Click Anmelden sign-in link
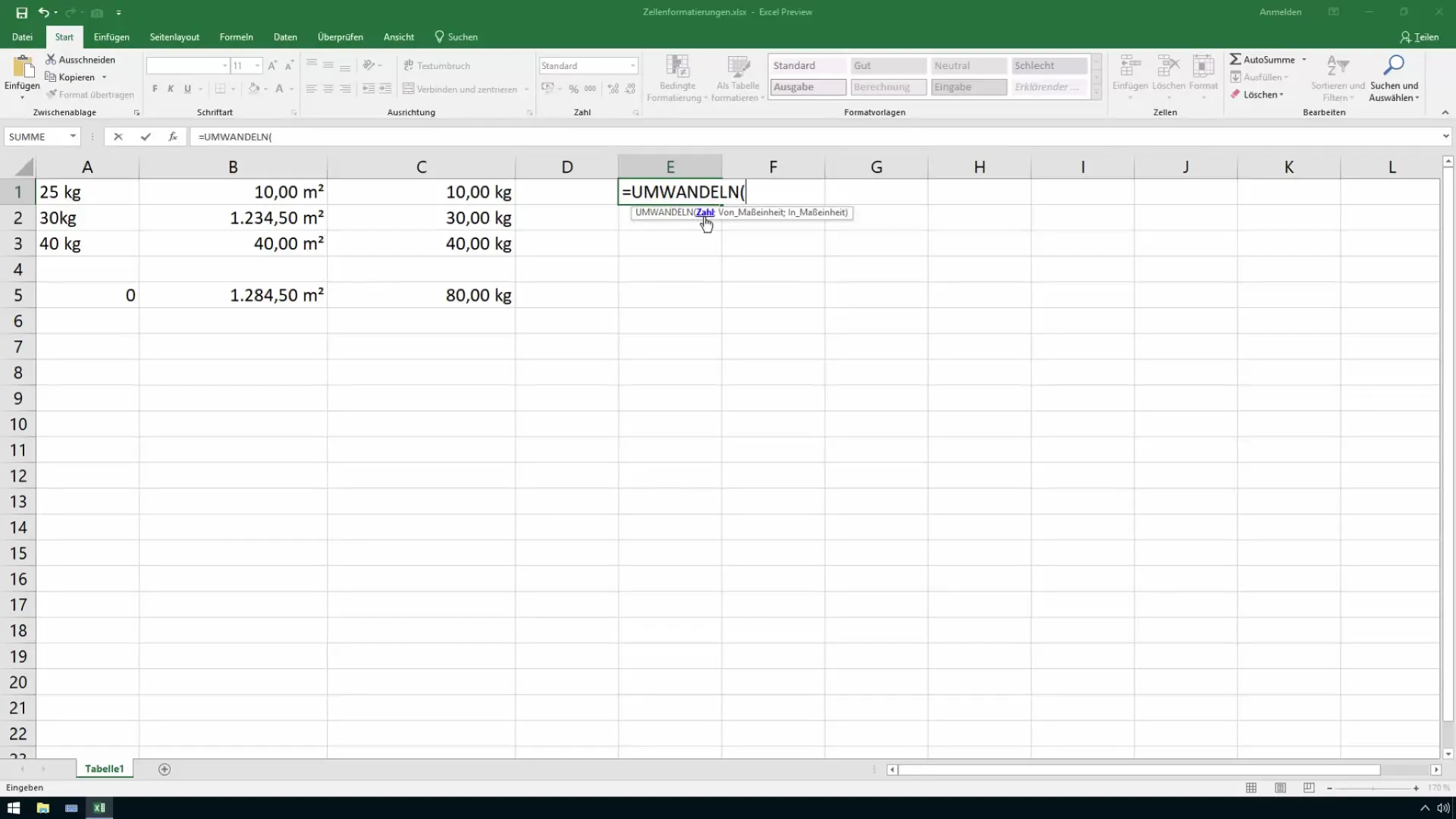This screenshot has width=1456, height=819. pyautogui.click(x=1280, y=12)
